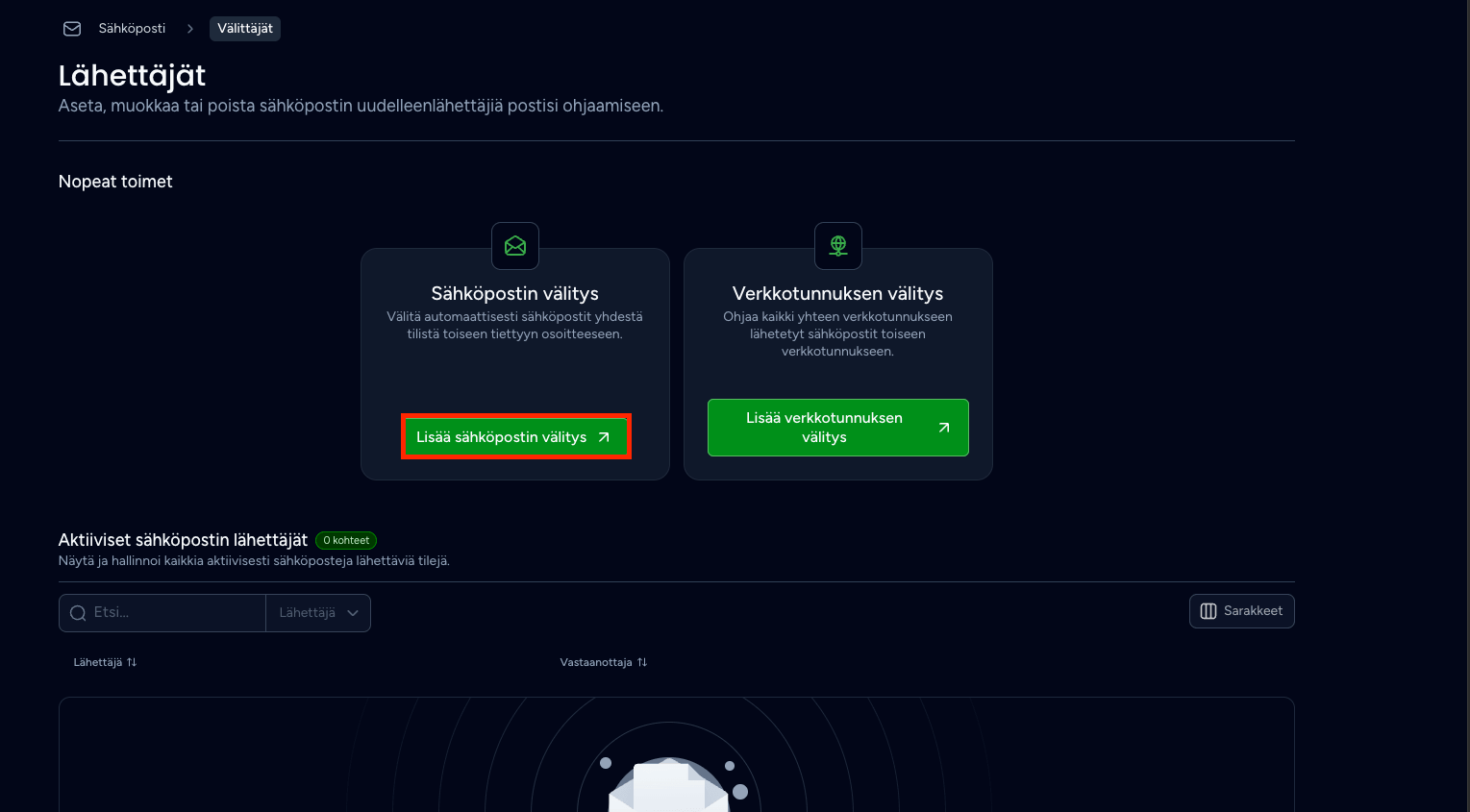Open the Lähettäjä filter dropdown
This screenshot has height=812, width=1470.
[x=318, y=613]
